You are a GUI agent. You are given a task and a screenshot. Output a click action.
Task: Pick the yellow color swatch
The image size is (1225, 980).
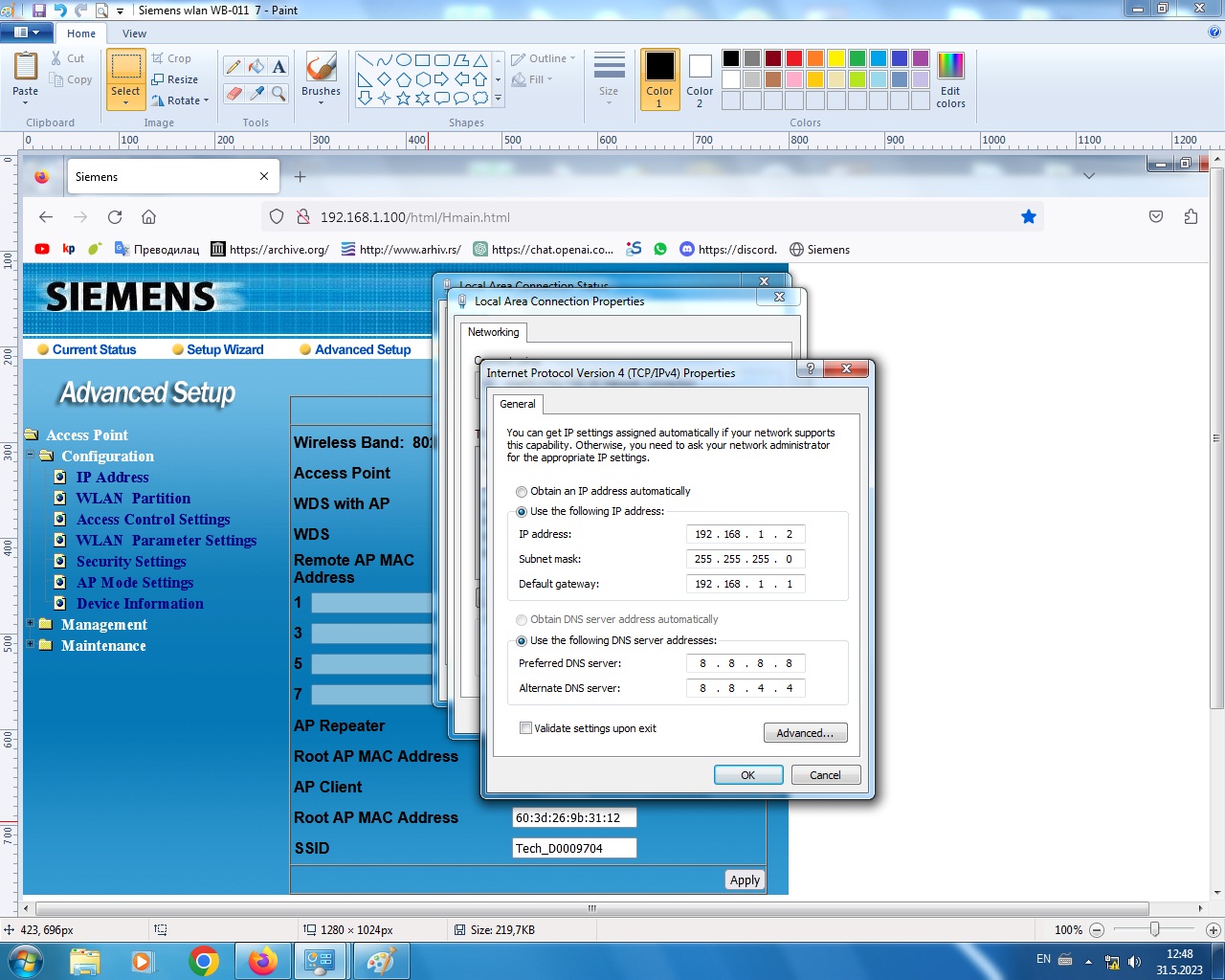pos(836,58)
